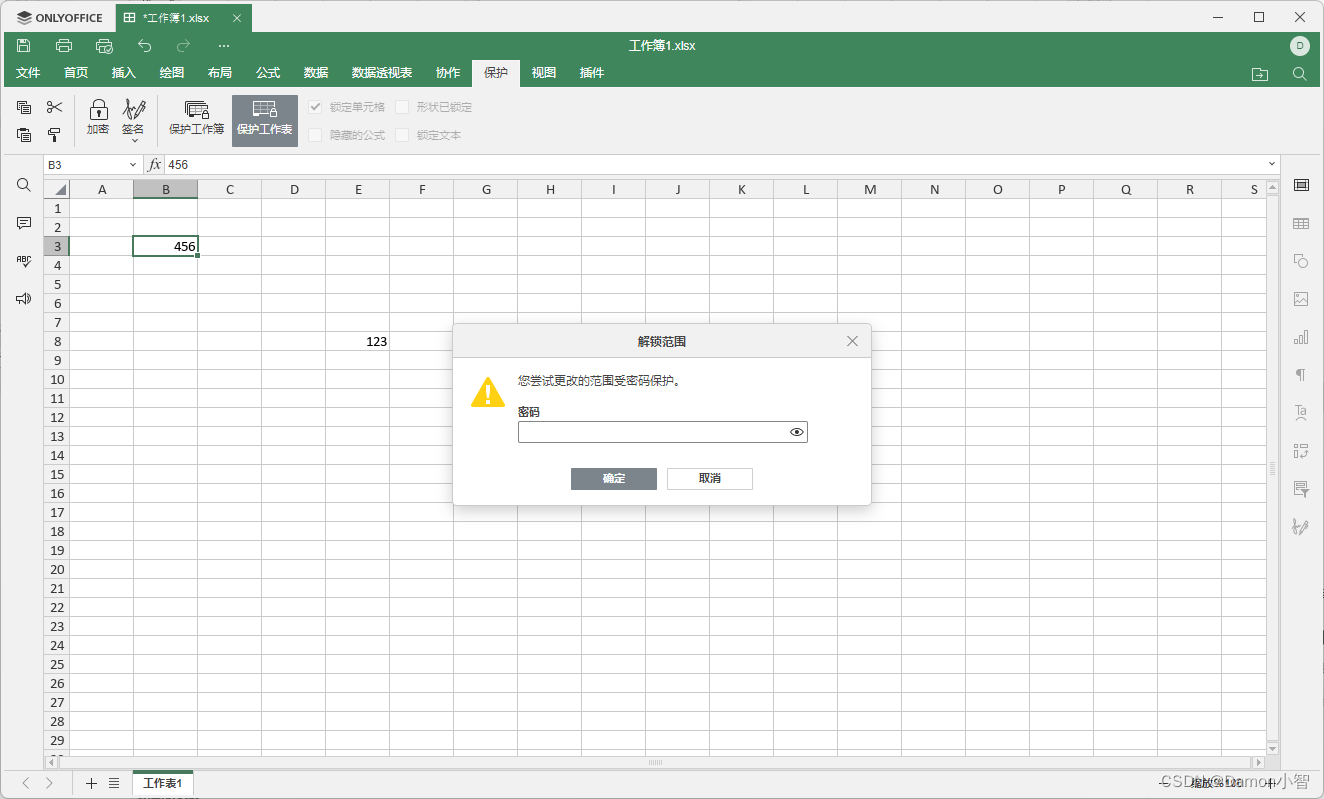Image resolution: width=1324 pixels, height=799 pixels.
Task: Toggle 隐藏的公式 checkbox
Action: tap(316, 135)
